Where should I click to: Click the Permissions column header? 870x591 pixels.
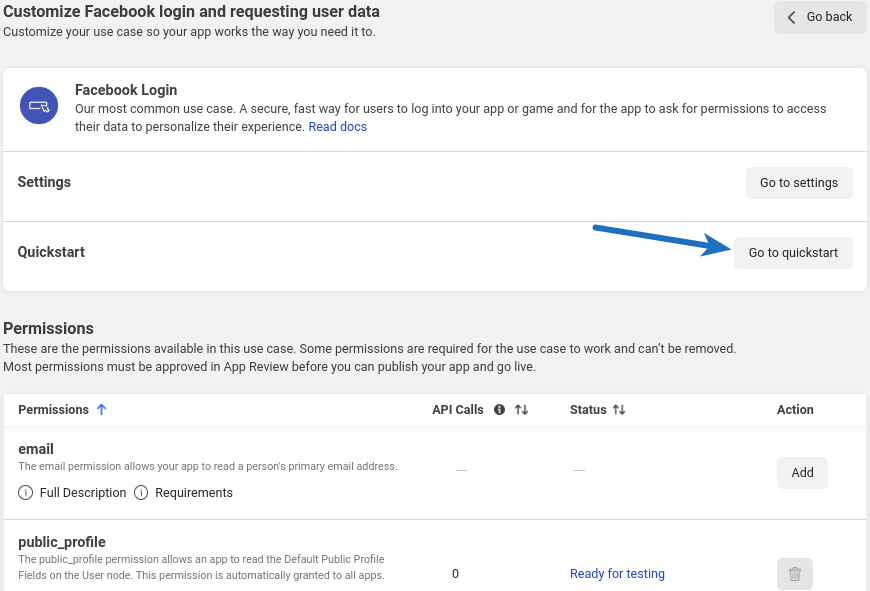click(x=53, y=410)
